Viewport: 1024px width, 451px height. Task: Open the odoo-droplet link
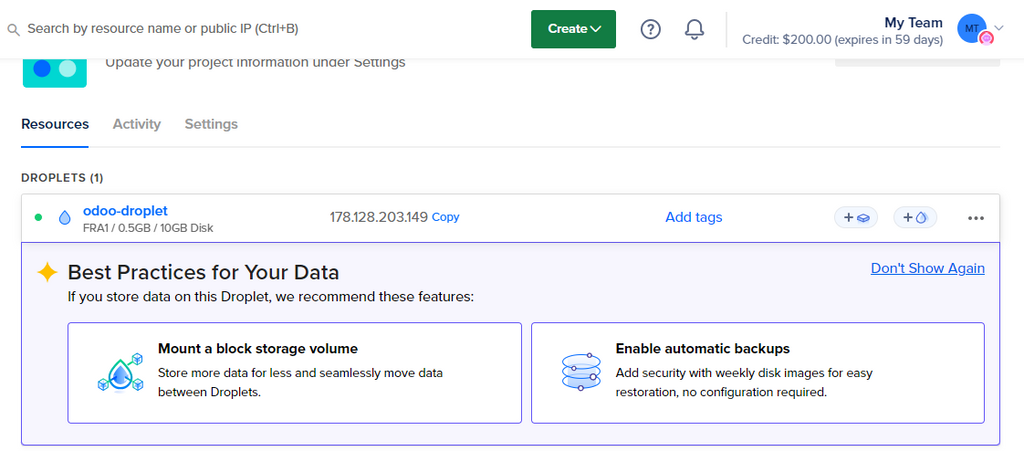(125, 211)
